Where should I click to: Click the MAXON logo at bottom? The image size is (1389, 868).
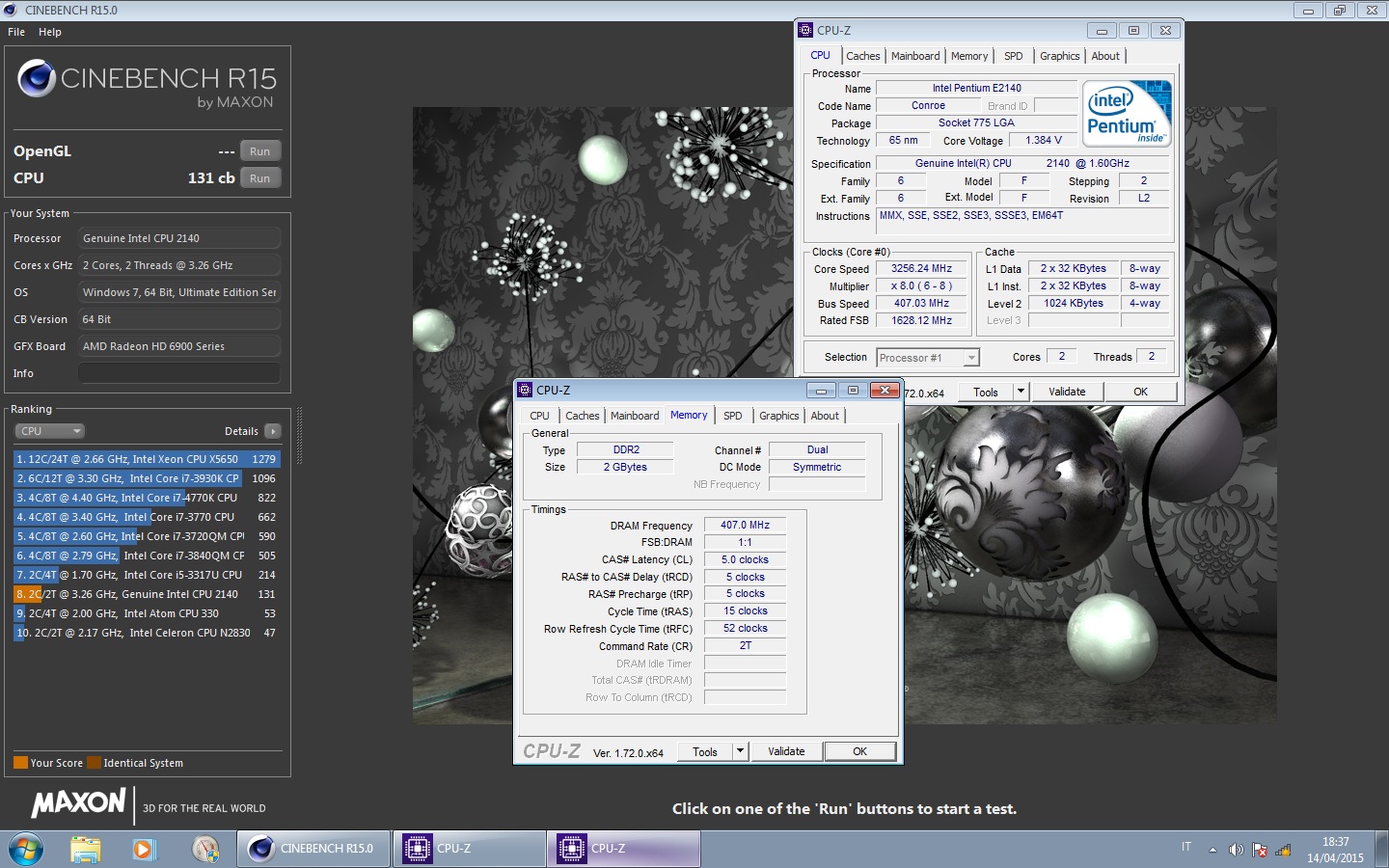point(78,802)
